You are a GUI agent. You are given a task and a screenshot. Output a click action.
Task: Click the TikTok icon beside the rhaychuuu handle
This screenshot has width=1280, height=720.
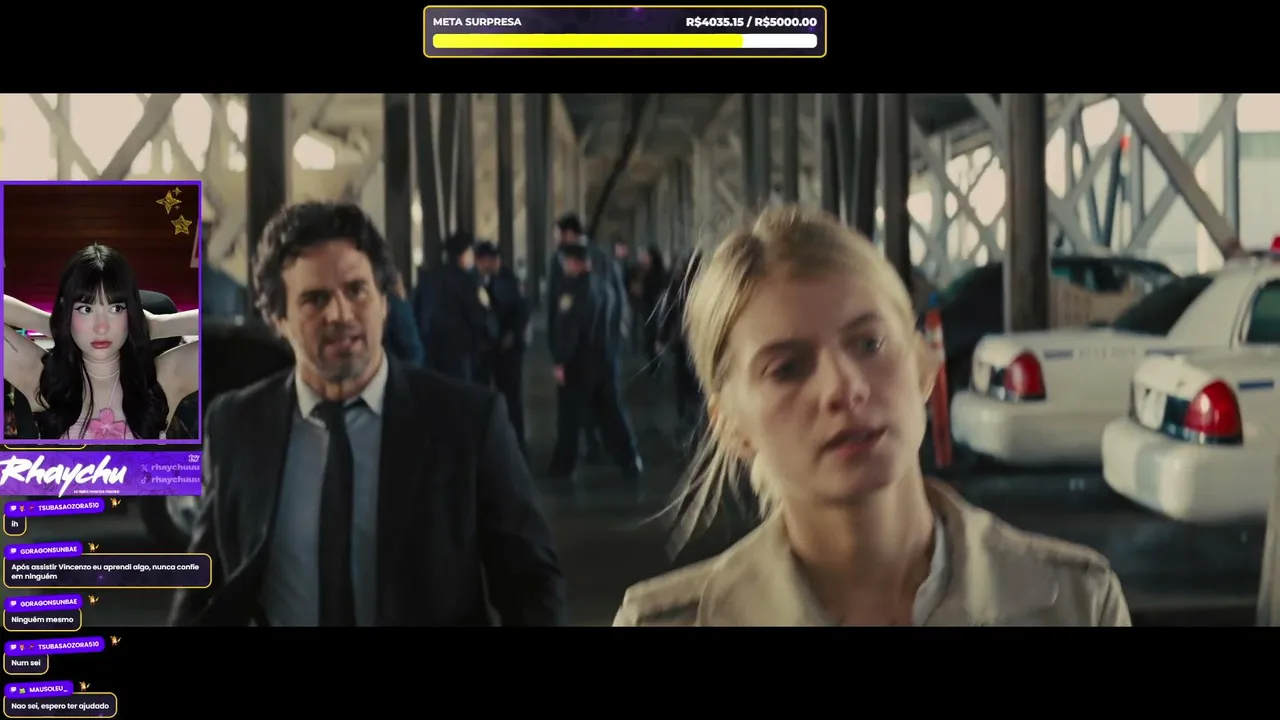point(145,480)
